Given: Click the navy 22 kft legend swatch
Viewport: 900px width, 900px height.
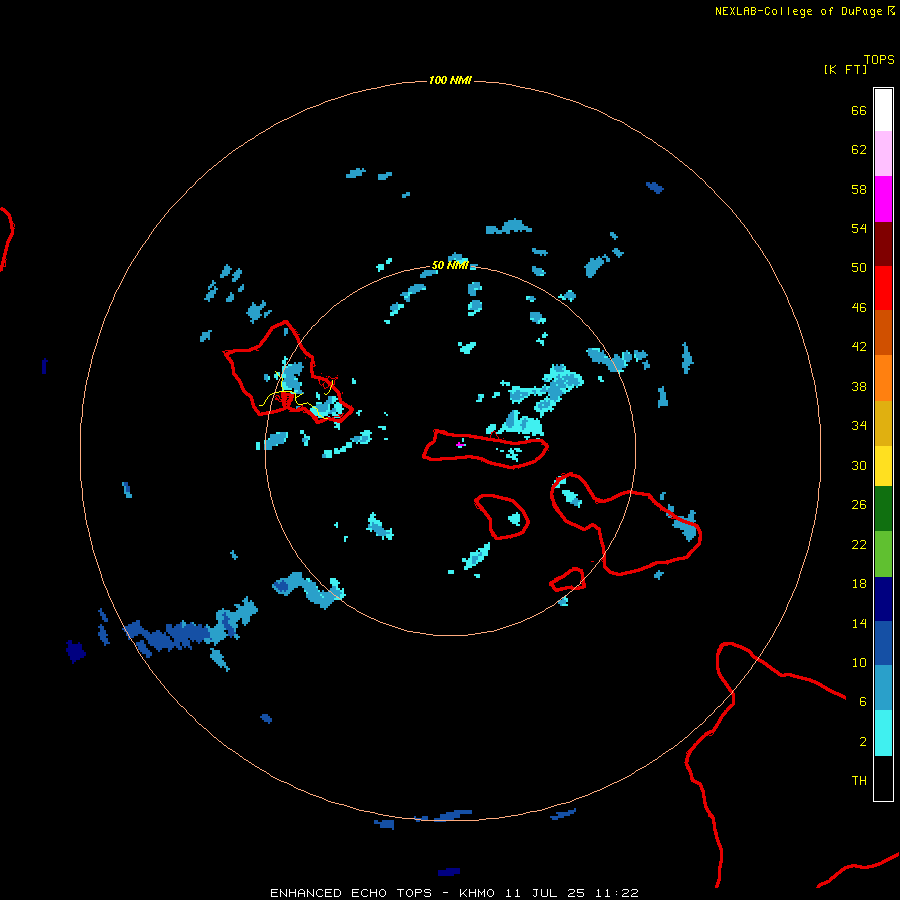Looking at the screenshot, I should (883, 599).
